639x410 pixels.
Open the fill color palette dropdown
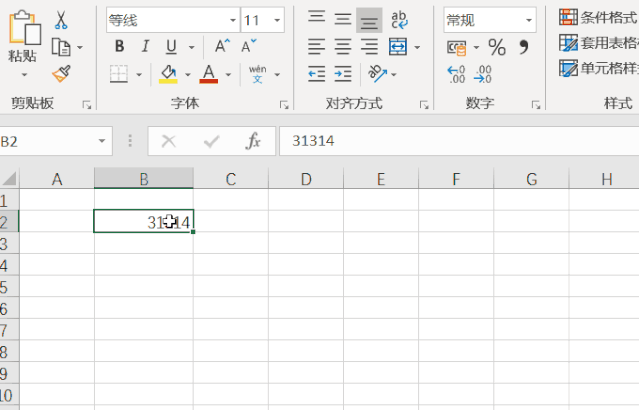click(x=188, y=75)
